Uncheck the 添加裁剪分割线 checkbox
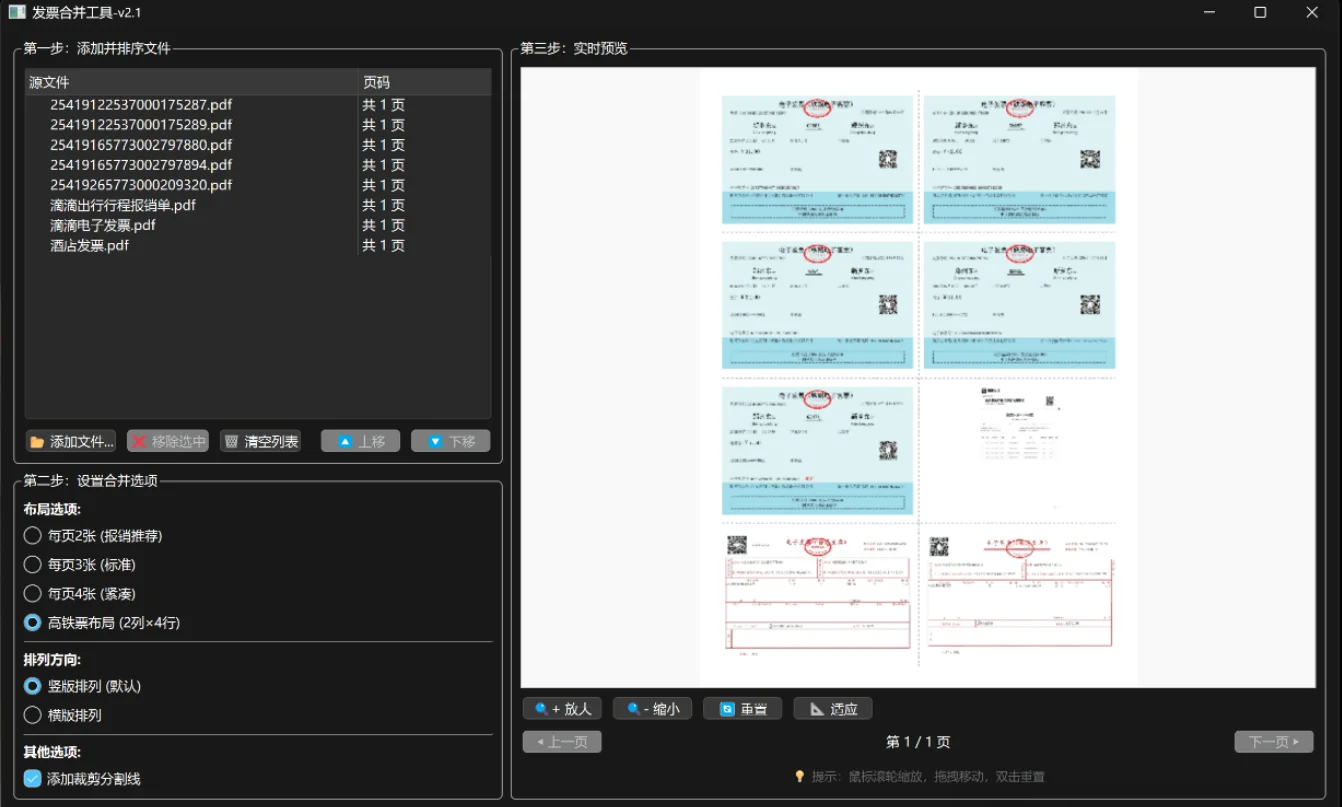This screenshot has width=1342, height=807. point(33,779)
